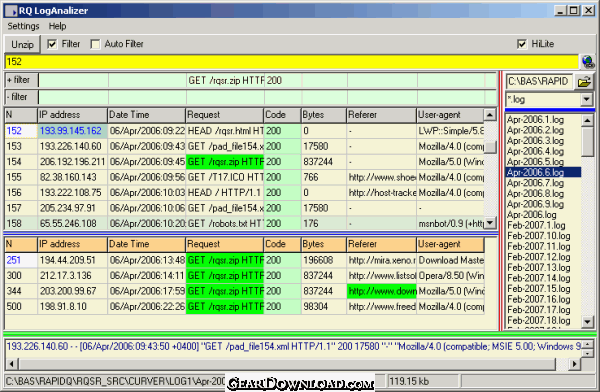Click the - filter IP address field
600x392 pixels.
pos(73,97)
